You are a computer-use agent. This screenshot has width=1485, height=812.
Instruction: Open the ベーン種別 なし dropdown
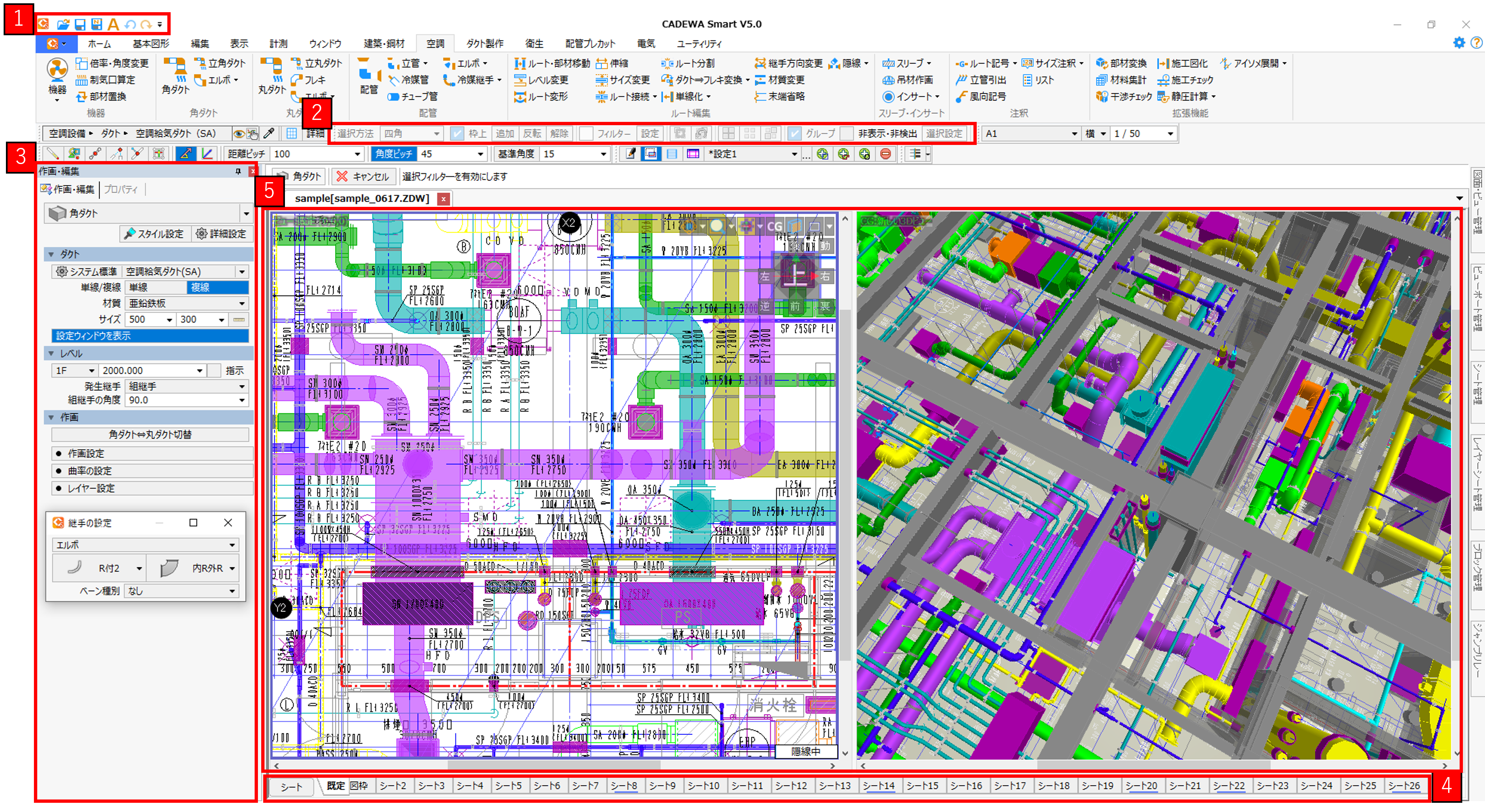tap(182, 591)
